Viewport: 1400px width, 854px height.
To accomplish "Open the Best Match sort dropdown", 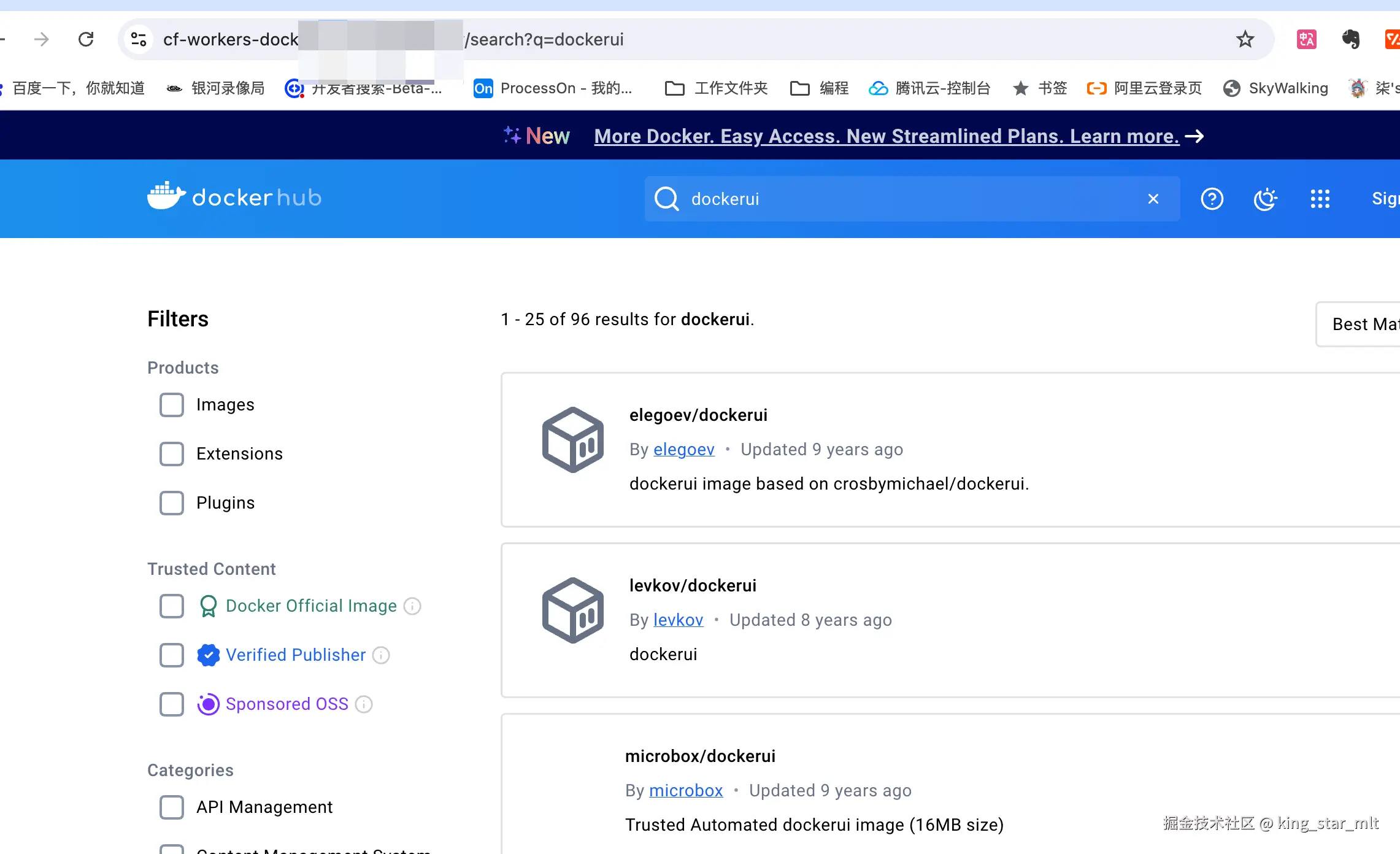I will (1358, 324).
